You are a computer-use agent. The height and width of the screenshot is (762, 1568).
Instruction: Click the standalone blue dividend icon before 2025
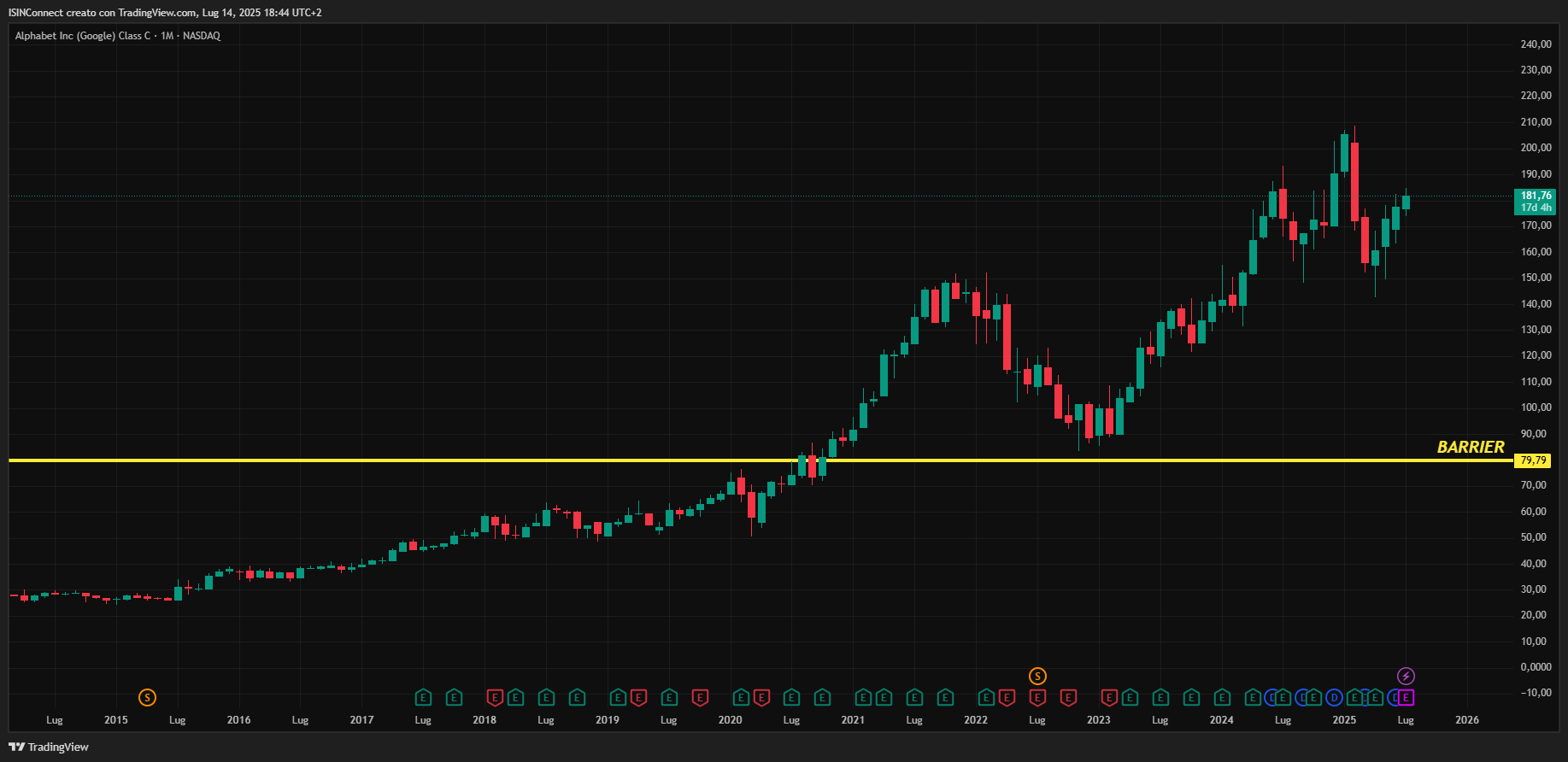pyautogui.click(x=1334, y=698)
